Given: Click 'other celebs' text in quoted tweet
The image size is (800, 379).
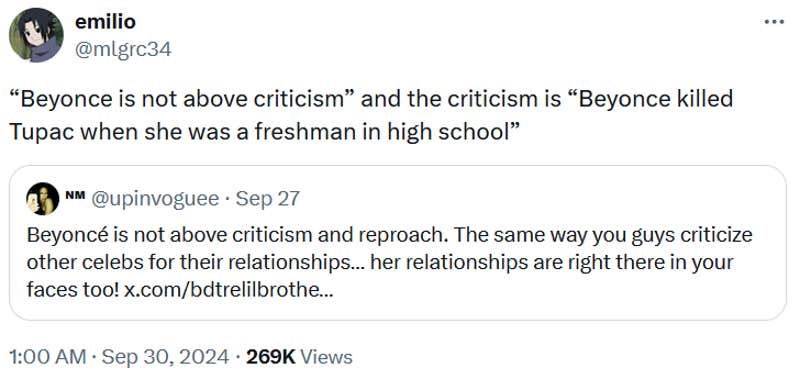Looking at the screenshot, I should 78,262.
